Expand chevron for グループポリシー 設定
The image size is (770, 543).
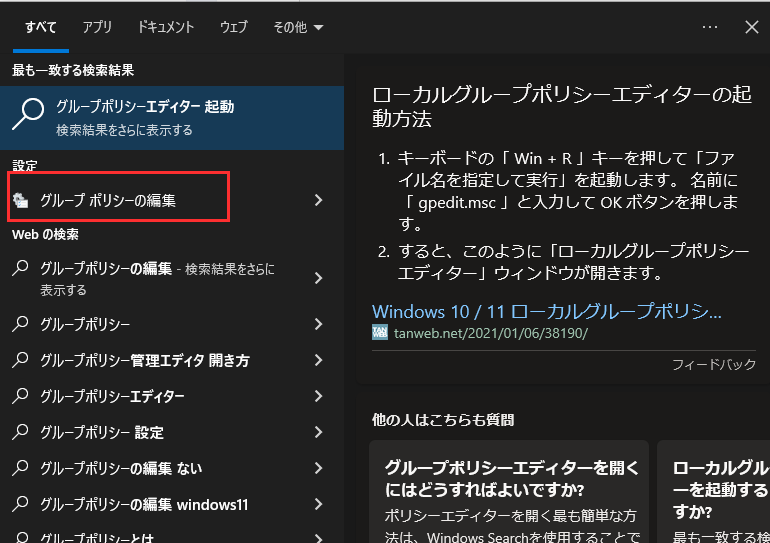(318, 432)
